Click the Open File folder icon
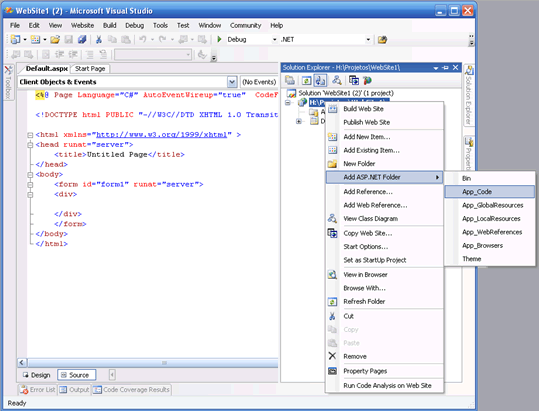The height and width of the screenshot is (411, 539). [x=55, y=40]
